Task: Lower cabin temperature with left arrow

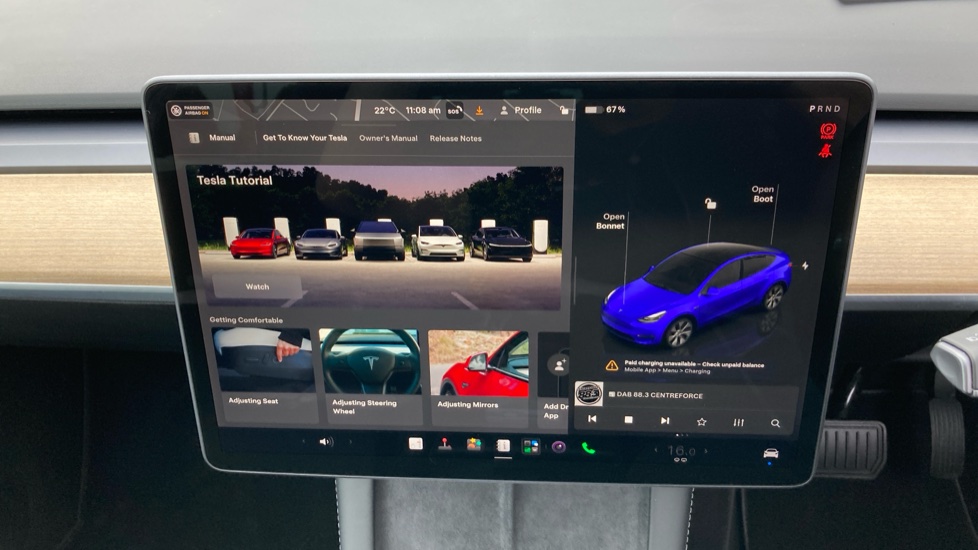Action: [656, 450]
